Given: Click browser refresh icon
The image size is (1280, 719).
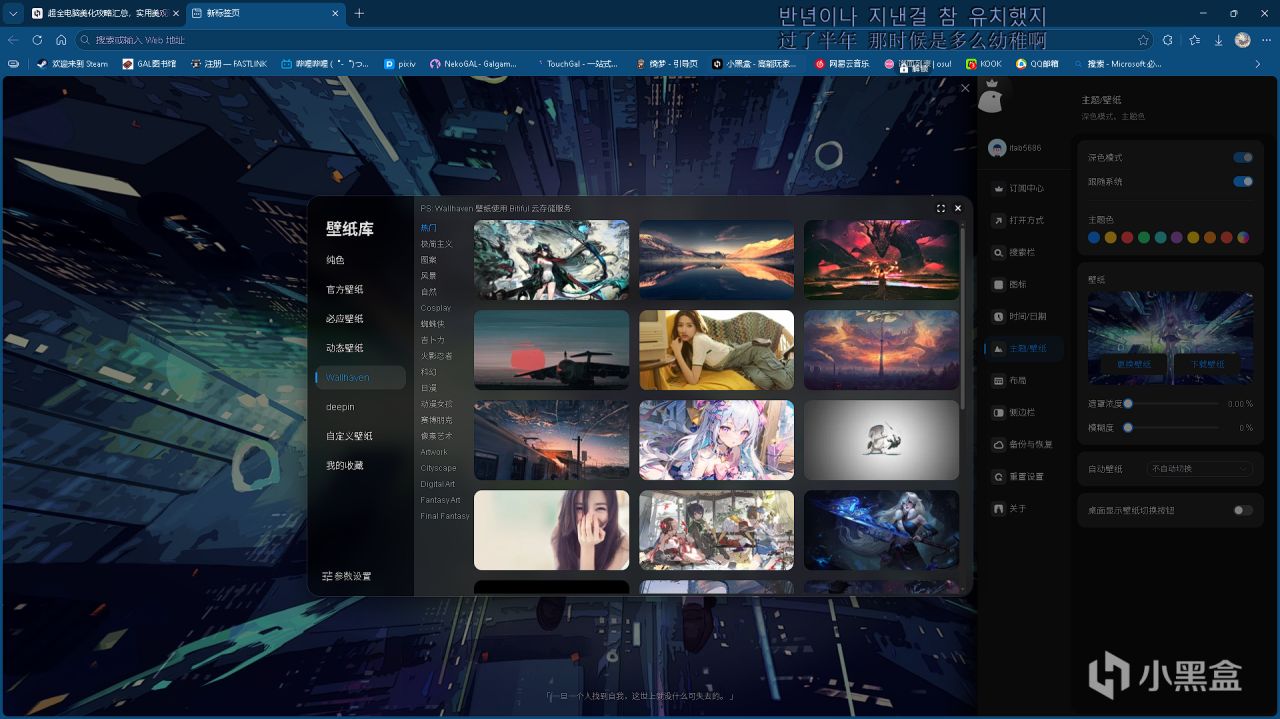Looking at the screenshot, I should (x=37, y=40).
